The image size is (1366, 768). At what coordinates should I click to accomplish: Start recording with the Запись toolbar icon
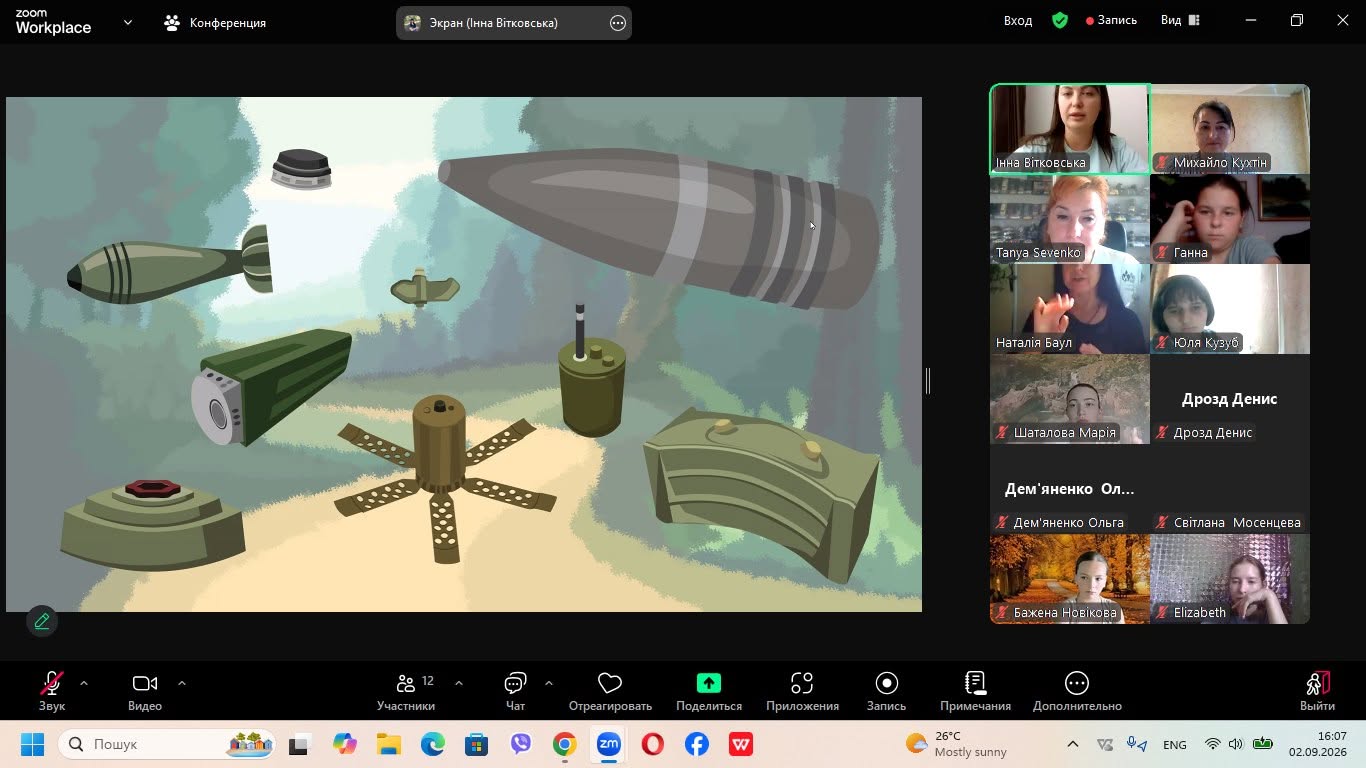pyautogui.click(x=886, y=683)
